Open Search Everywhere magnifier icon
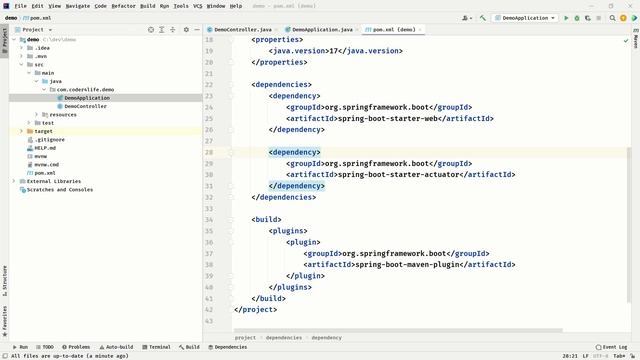The image size is (640, 360). tap(612, 18)
